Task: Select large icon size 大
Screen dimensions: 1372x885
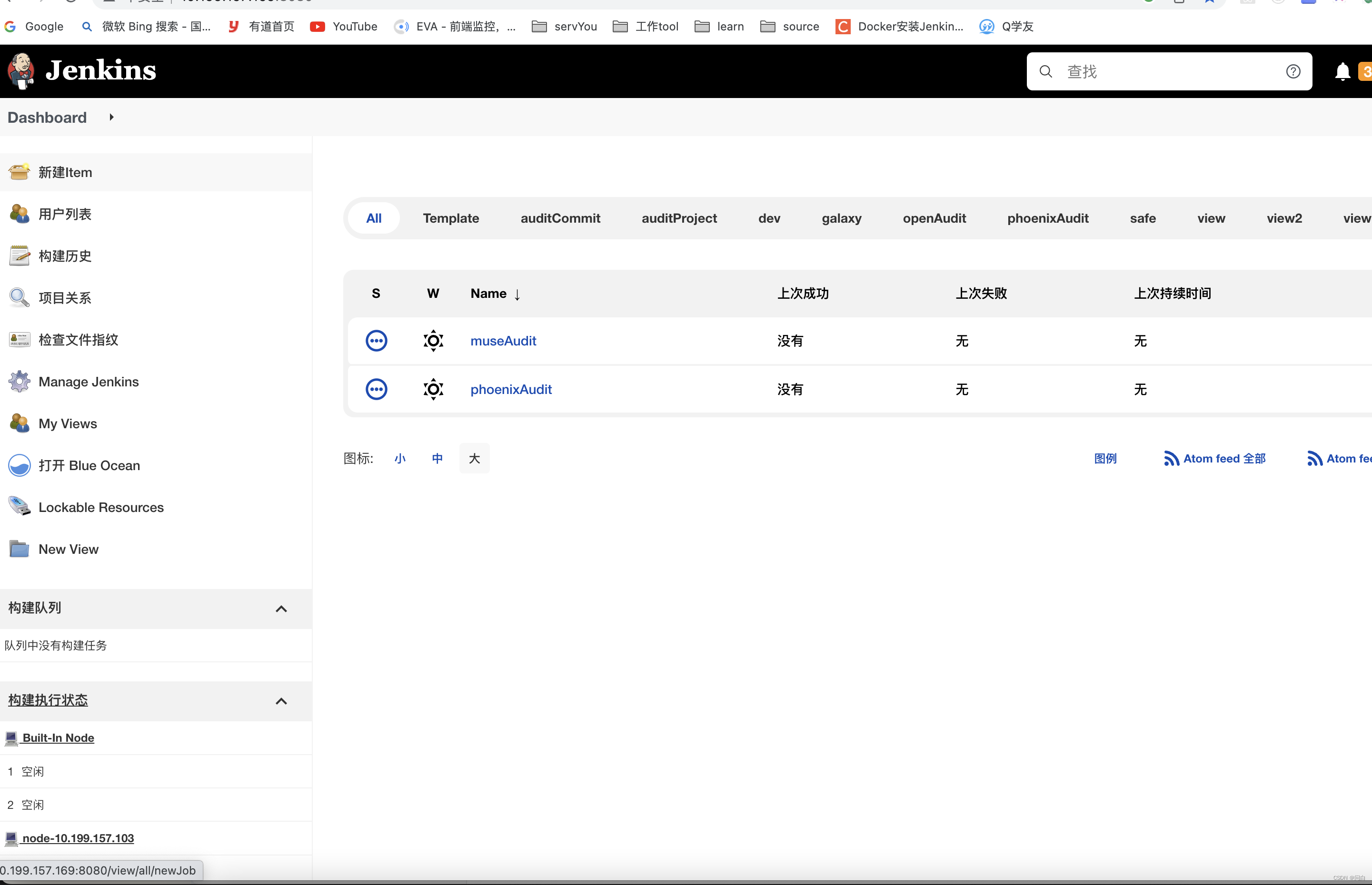Action: 474,459
